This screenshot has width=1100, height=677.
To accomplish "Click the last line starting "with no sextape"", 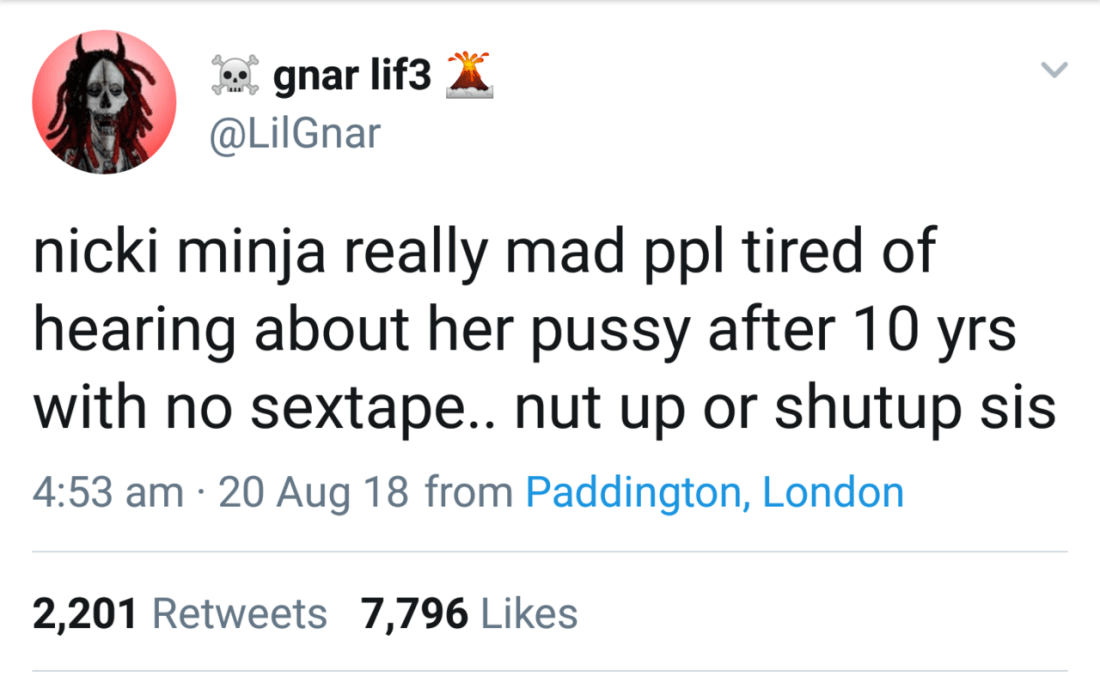I will [544, 408].
